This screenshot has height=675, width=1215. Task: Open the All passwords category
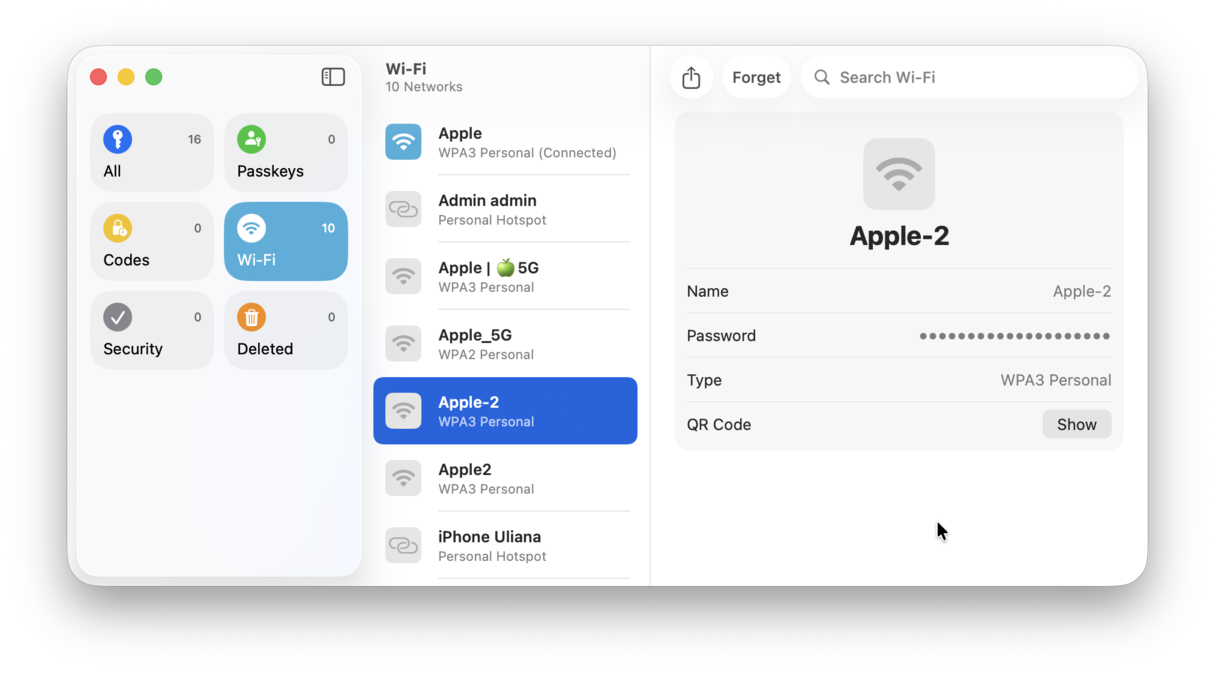[152, 152]
